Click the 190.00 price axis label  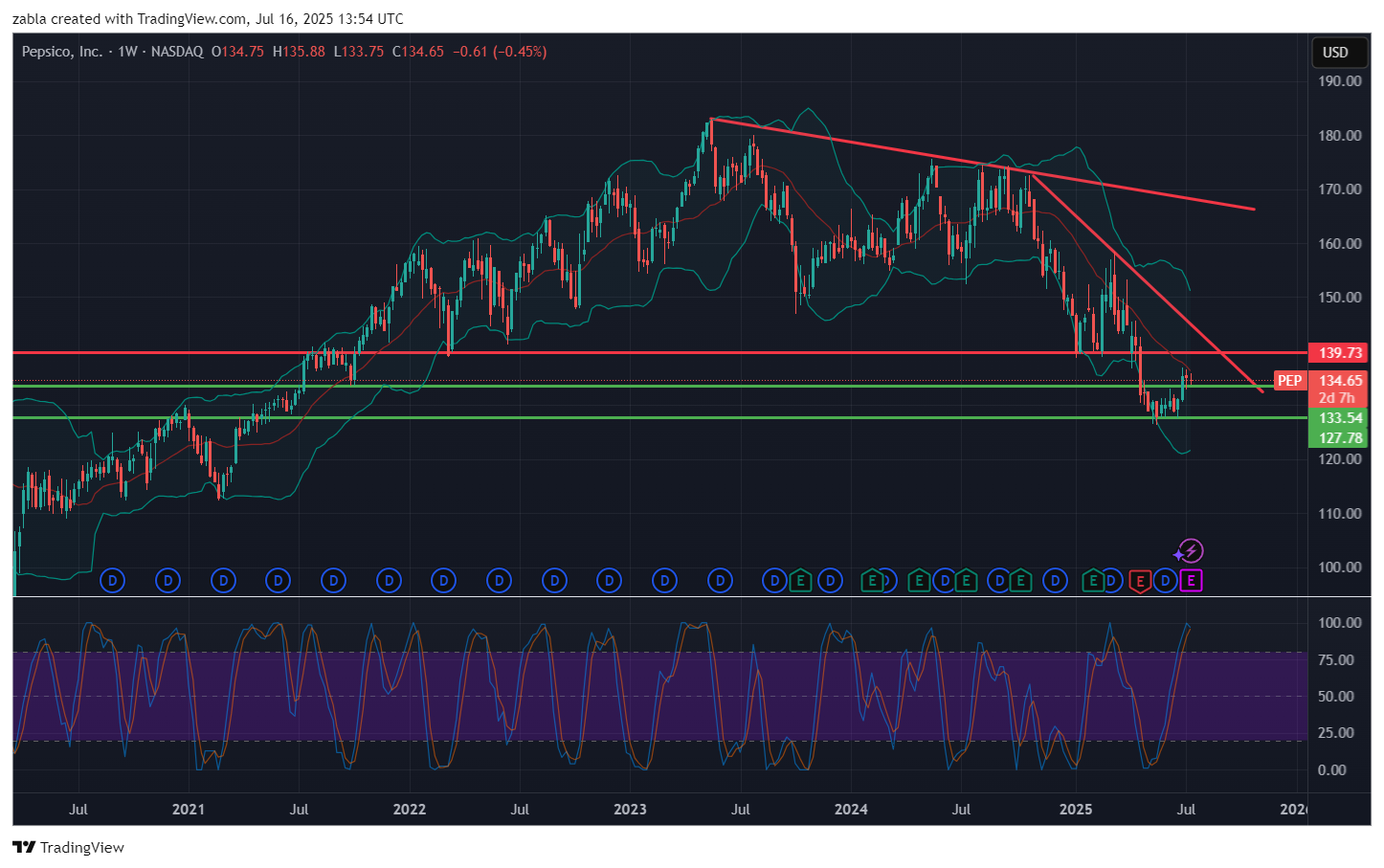(1340, 81)
